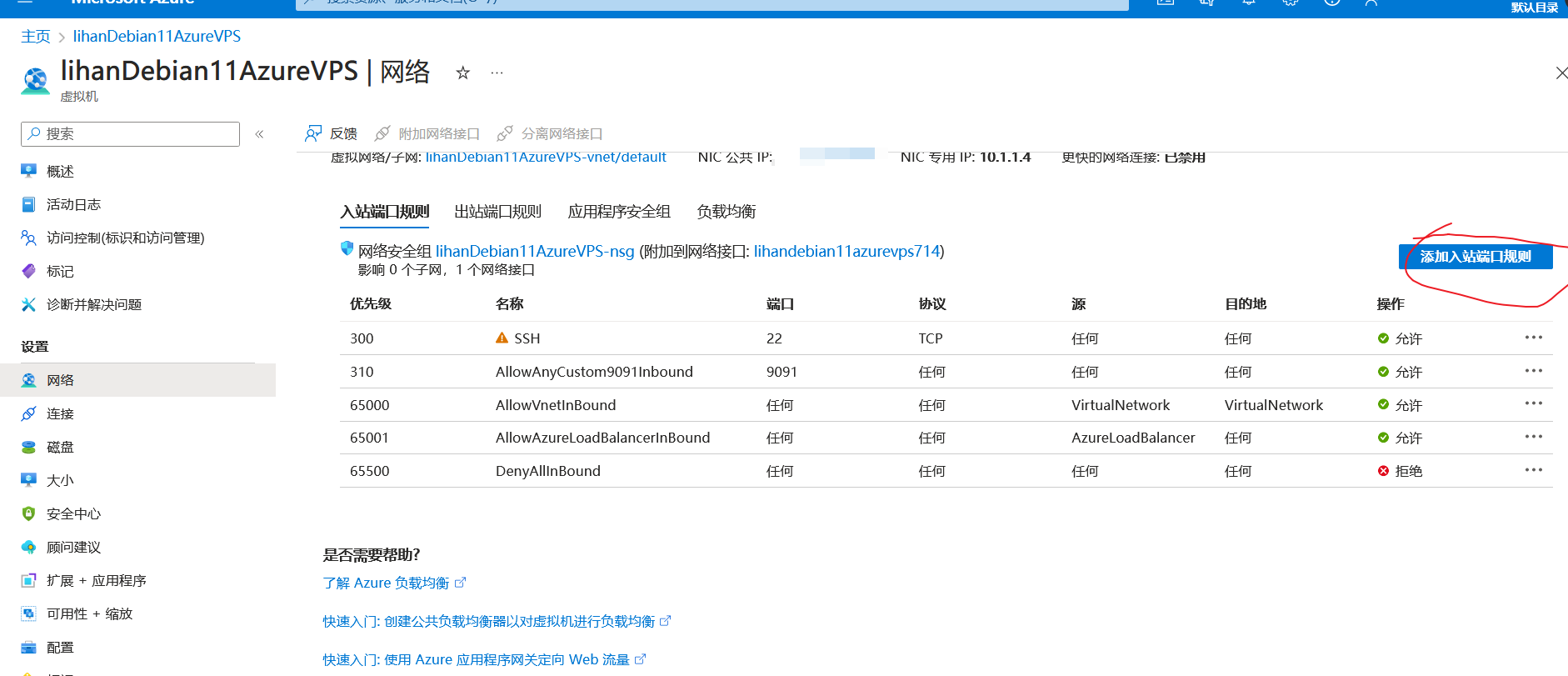Click port 9091 cell
1568x676 pixels.
[x=782, y=372]
